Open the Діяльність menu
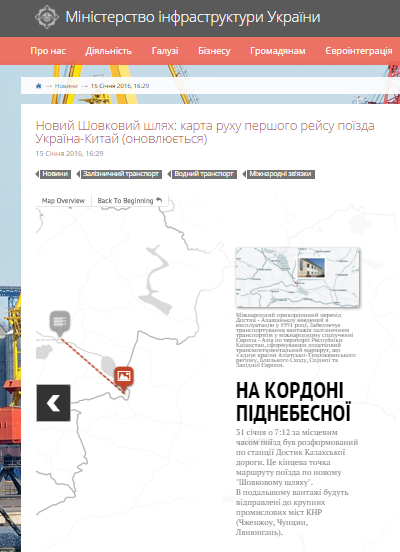400x552 pixels. click(x=108, y=51)
